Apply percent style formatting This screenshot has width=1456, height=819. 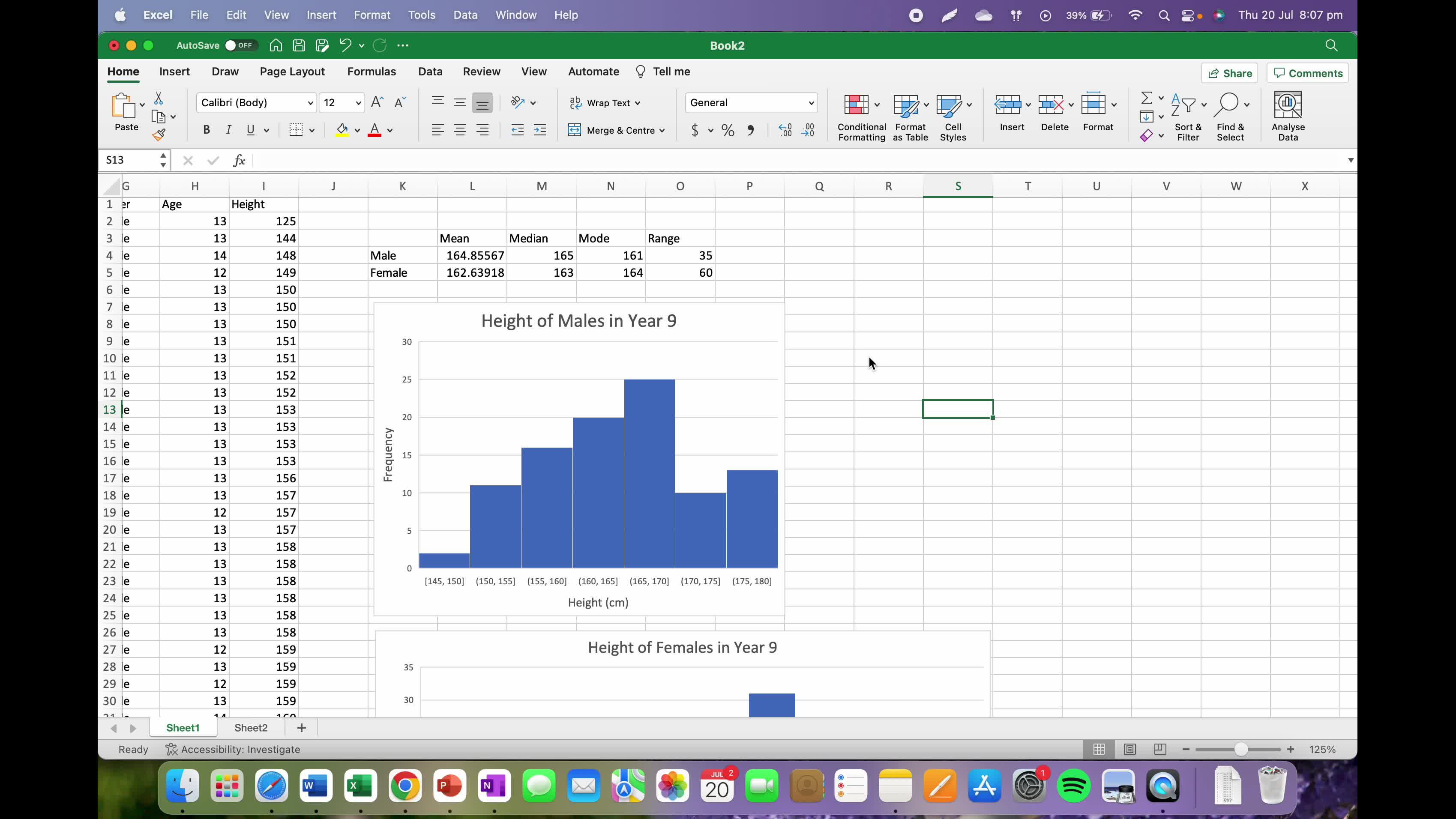(x=728, y=130)
